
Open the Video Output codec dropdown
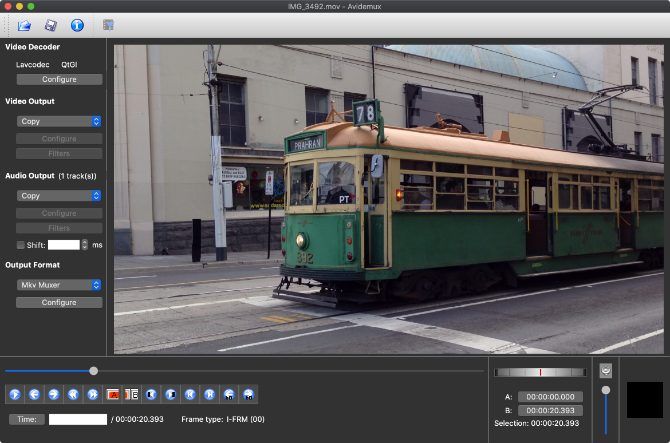click(59, 121)
